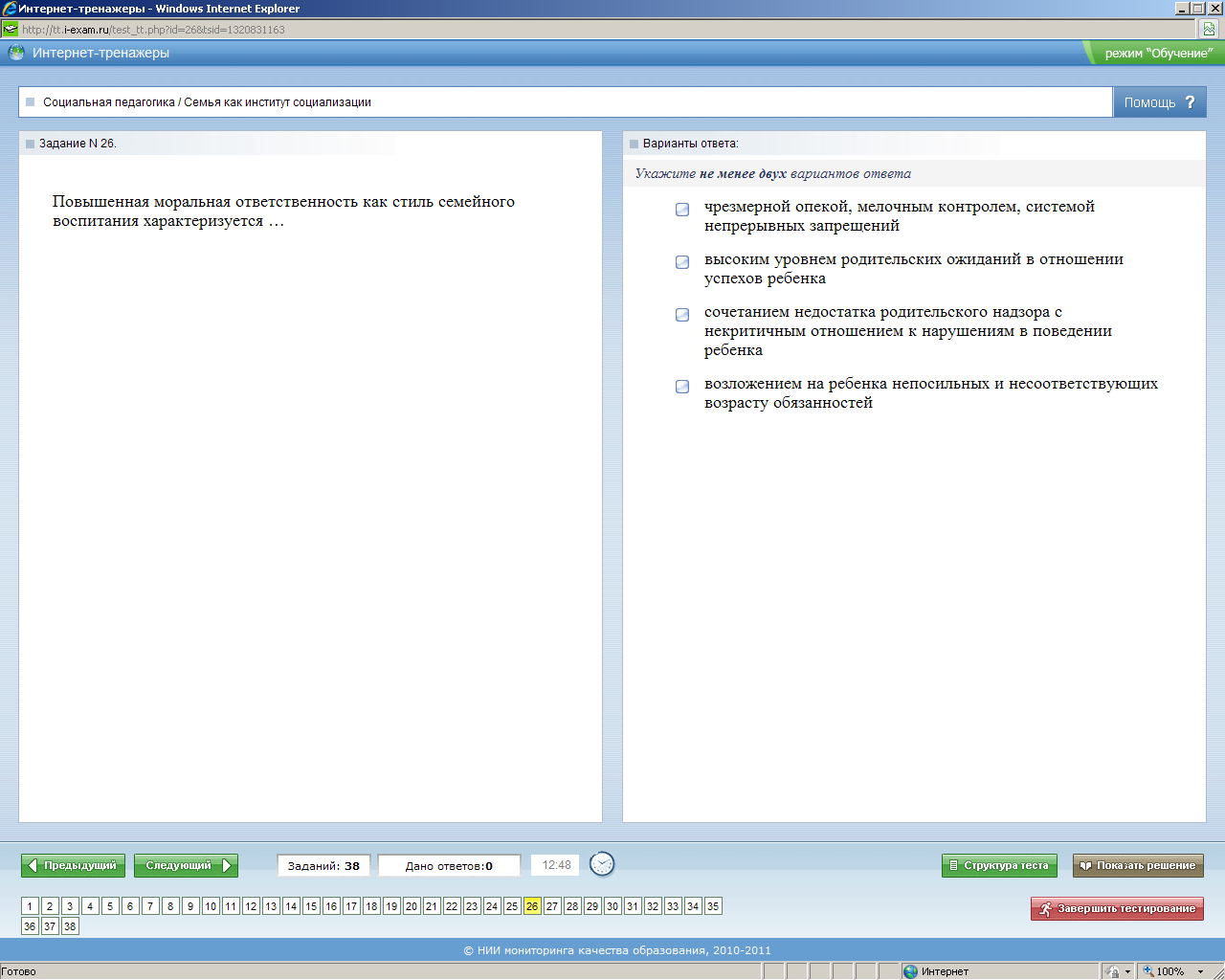
Task: Check option 'высоким уровнем родительских ожиданий'
Action: pyautogui.click(x=682, y=262)
